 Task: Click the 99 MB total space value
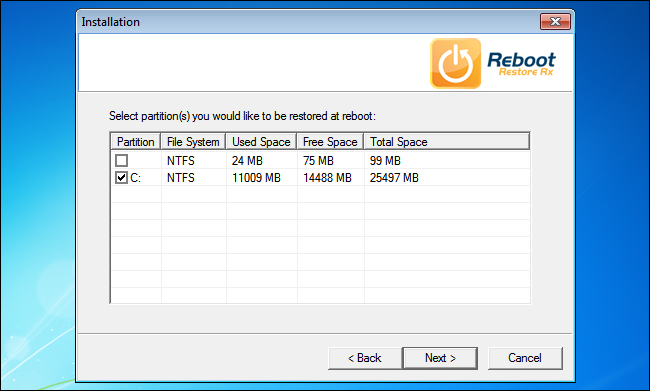pyautogui.click(x=385, y=160)
